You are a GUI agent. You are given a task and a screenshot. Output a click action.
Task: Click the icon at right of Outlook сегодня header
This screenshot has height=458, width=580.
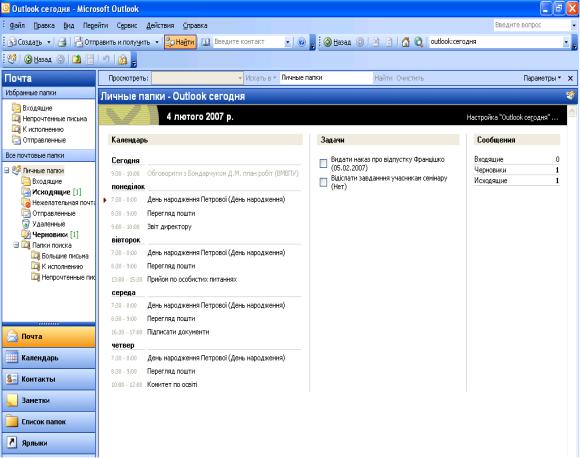(571, 96)
